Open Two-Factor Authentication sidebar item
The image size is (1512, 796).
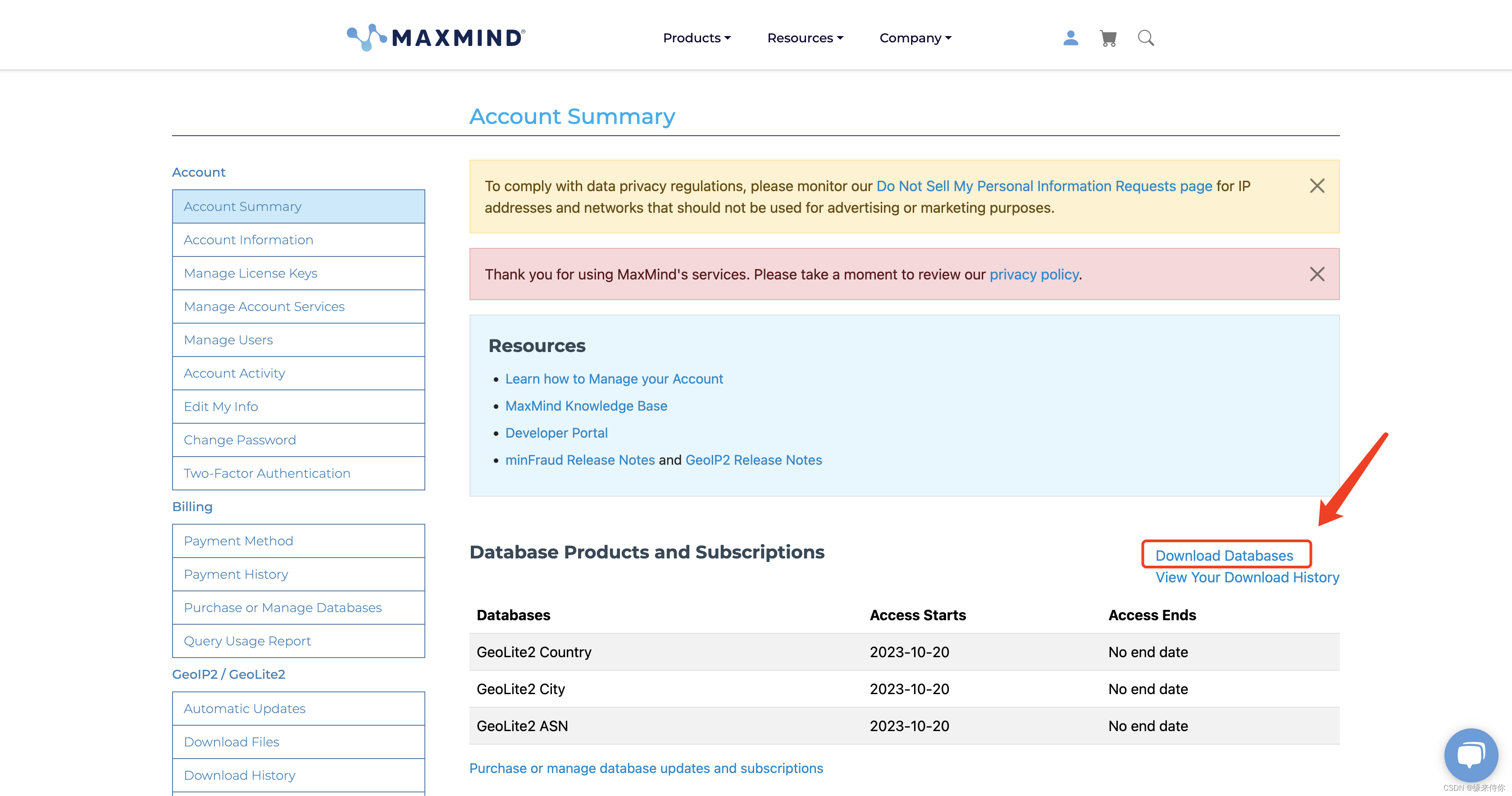click(x=266, y=473)
